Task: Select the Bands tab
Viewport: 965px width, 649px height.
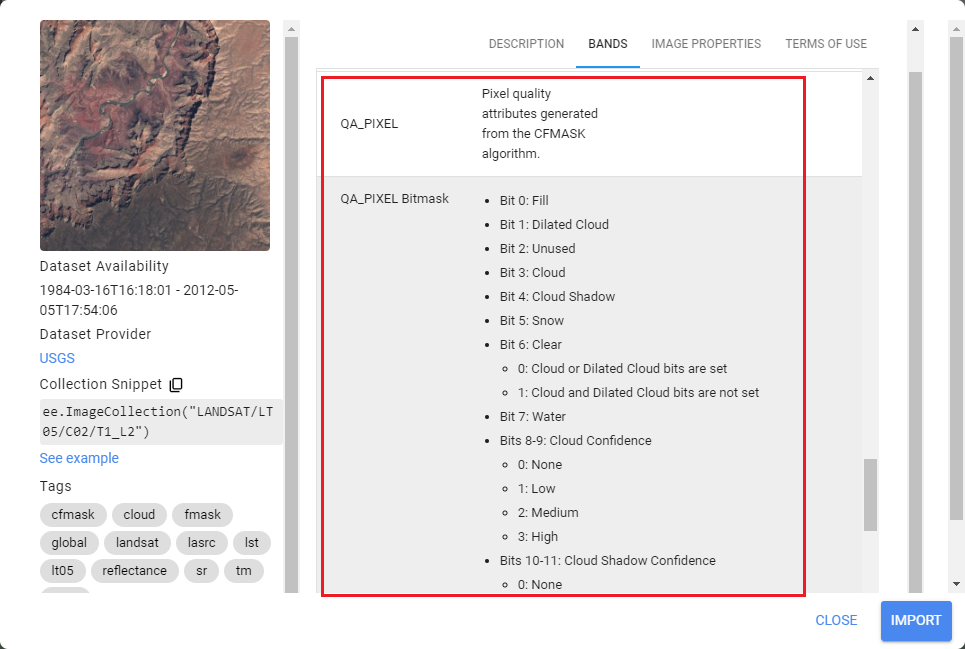Action: click(x=608, y=44)
